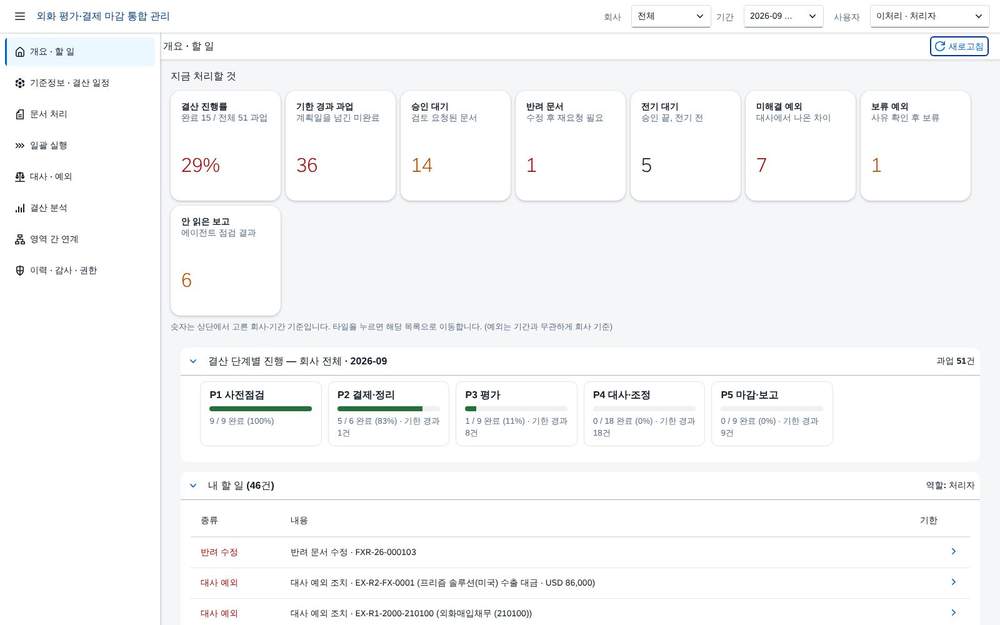Image resolution: width=1000 pixels, height=625 pixels.
Task: Click the 과업 51건 count label
Action: coord(955,361)
